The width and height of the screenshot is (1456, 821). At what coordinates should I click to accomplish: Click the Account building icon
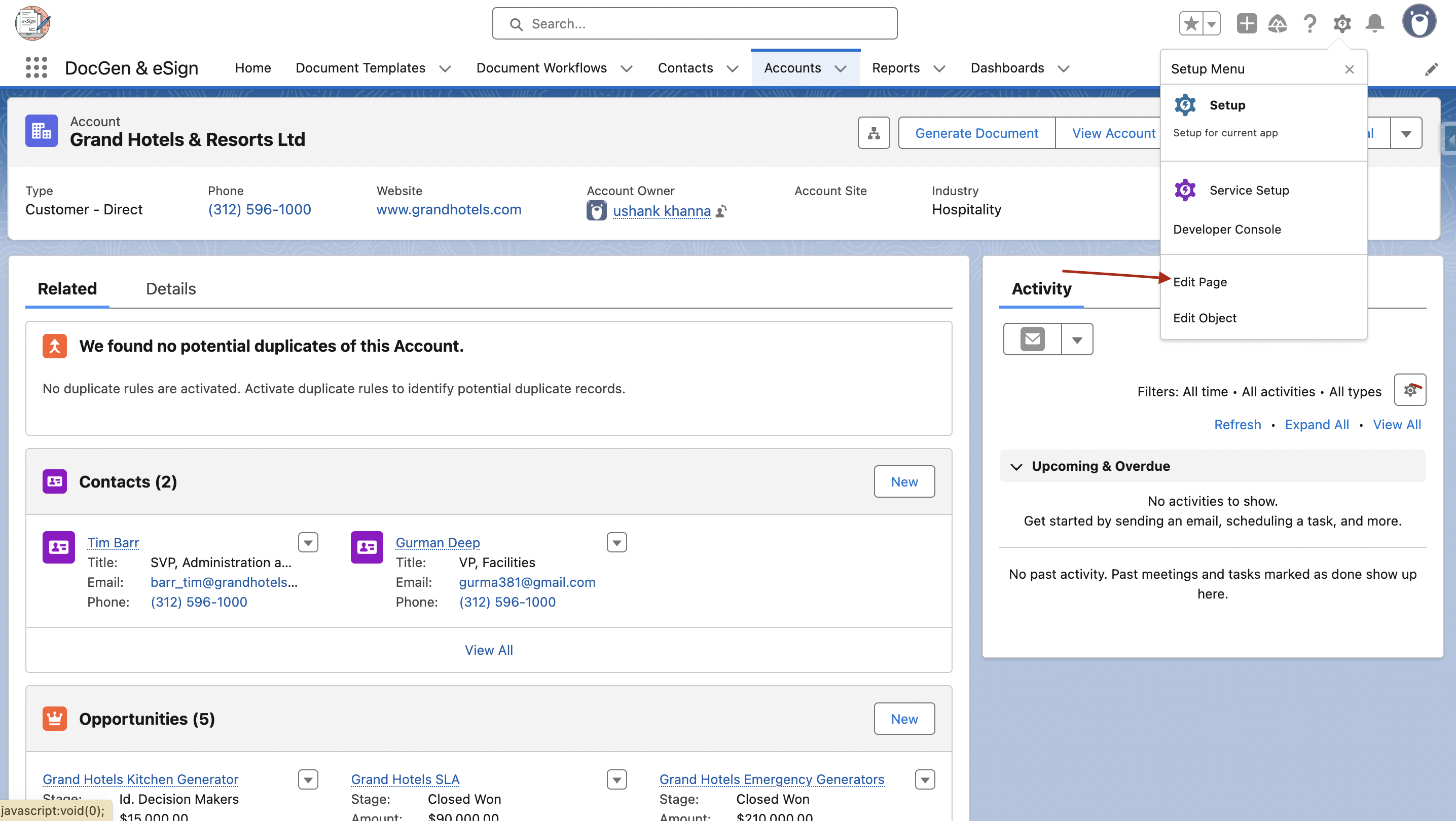tap(41, 131)
